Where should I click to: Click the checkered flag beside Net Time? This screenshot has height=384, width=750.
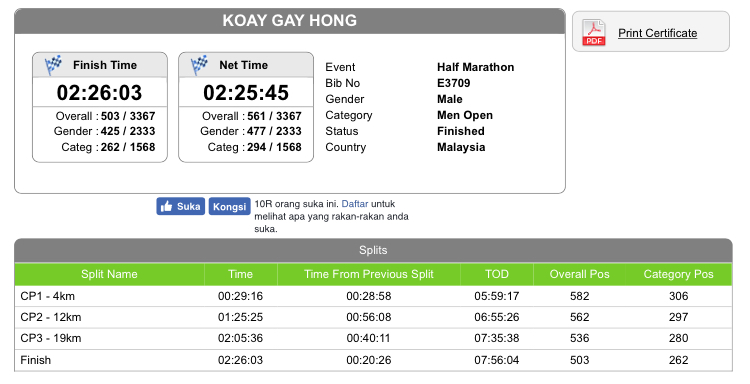[199, 65]
